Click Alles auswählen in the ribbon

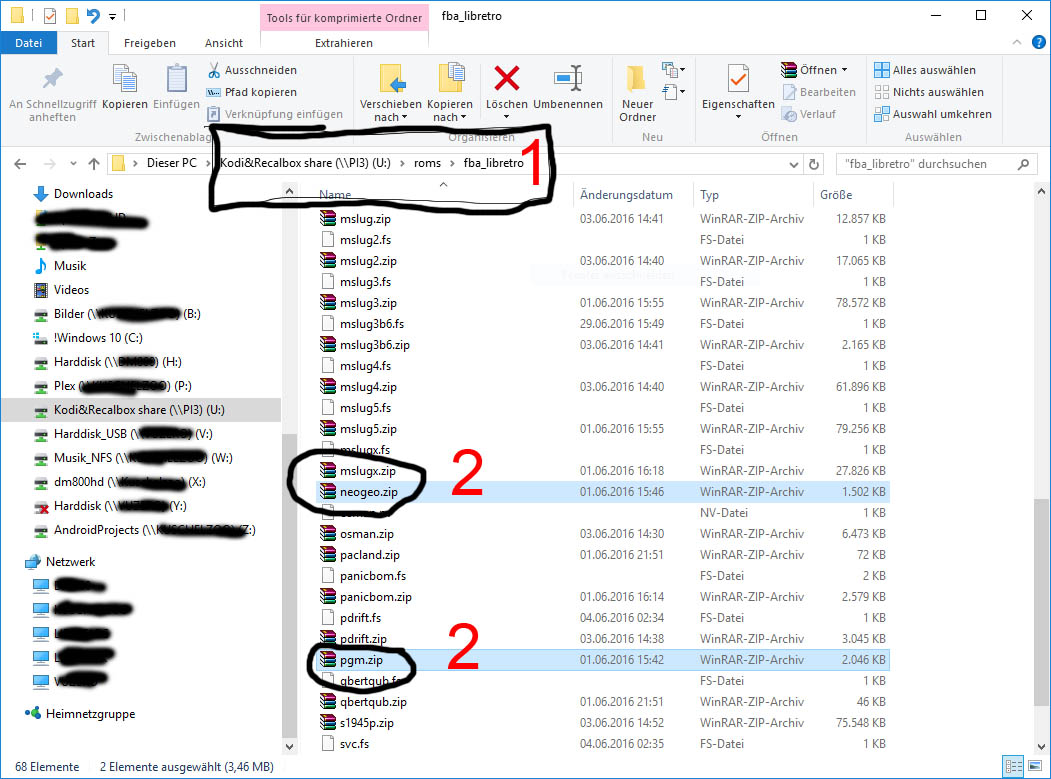tap(923, 70)
